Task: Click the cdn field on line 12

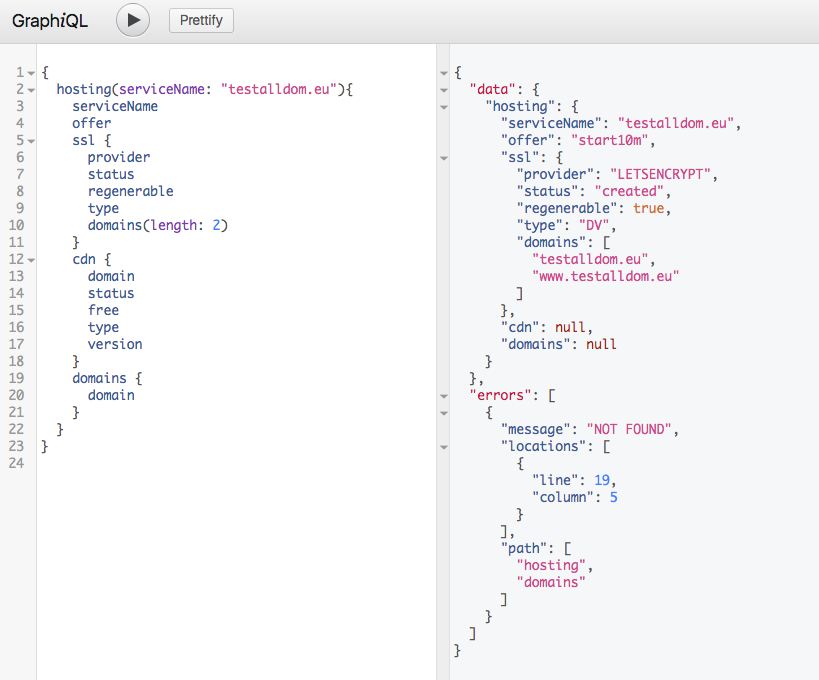Action: pyautogui.click(x=84, y=259)
